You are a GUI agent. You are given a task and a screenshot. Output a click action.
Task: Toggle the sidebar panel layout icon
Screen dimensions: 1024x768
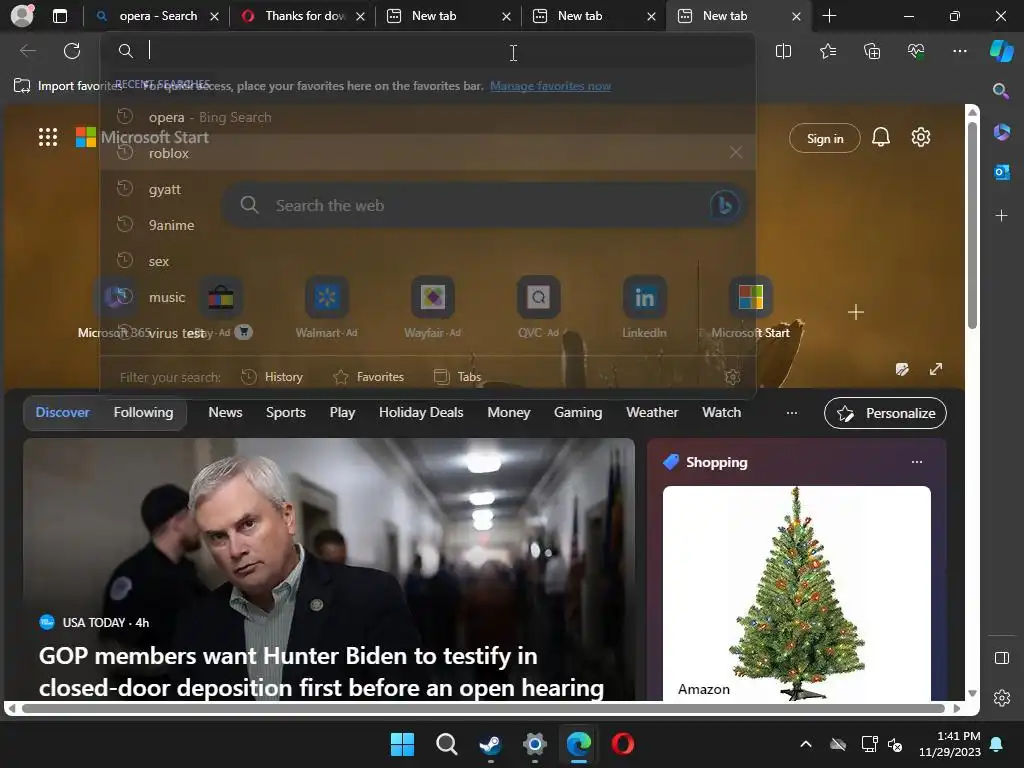click(x=1001, y=658)
